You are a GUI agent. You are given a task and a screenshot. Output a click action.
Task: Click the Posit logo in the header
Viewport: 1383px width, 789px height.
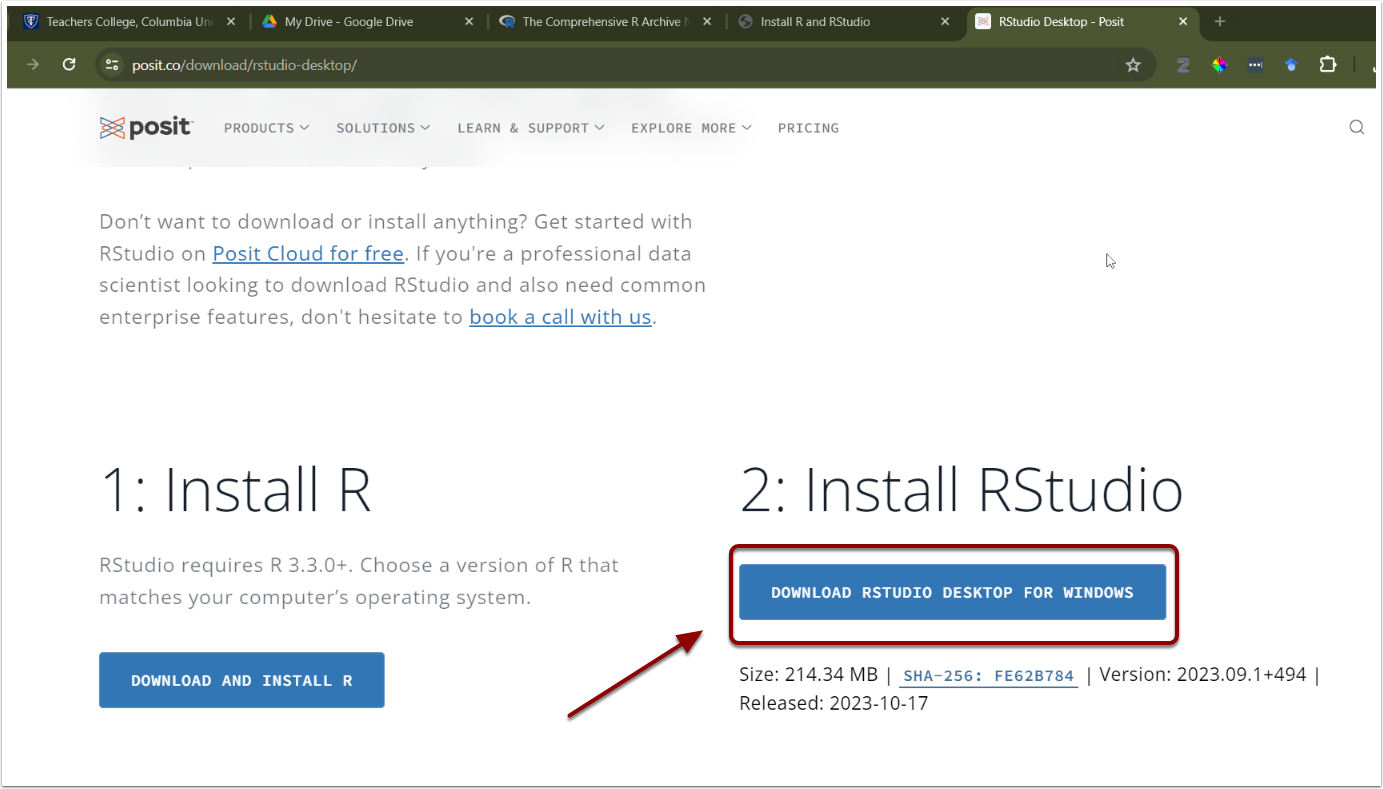point(146,127)
